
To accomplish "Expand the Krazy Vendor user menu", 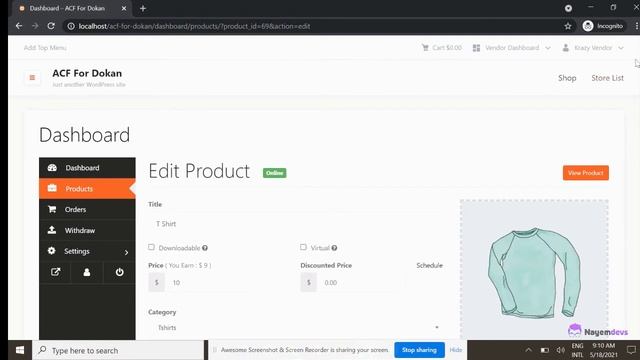I will (593, 48).
